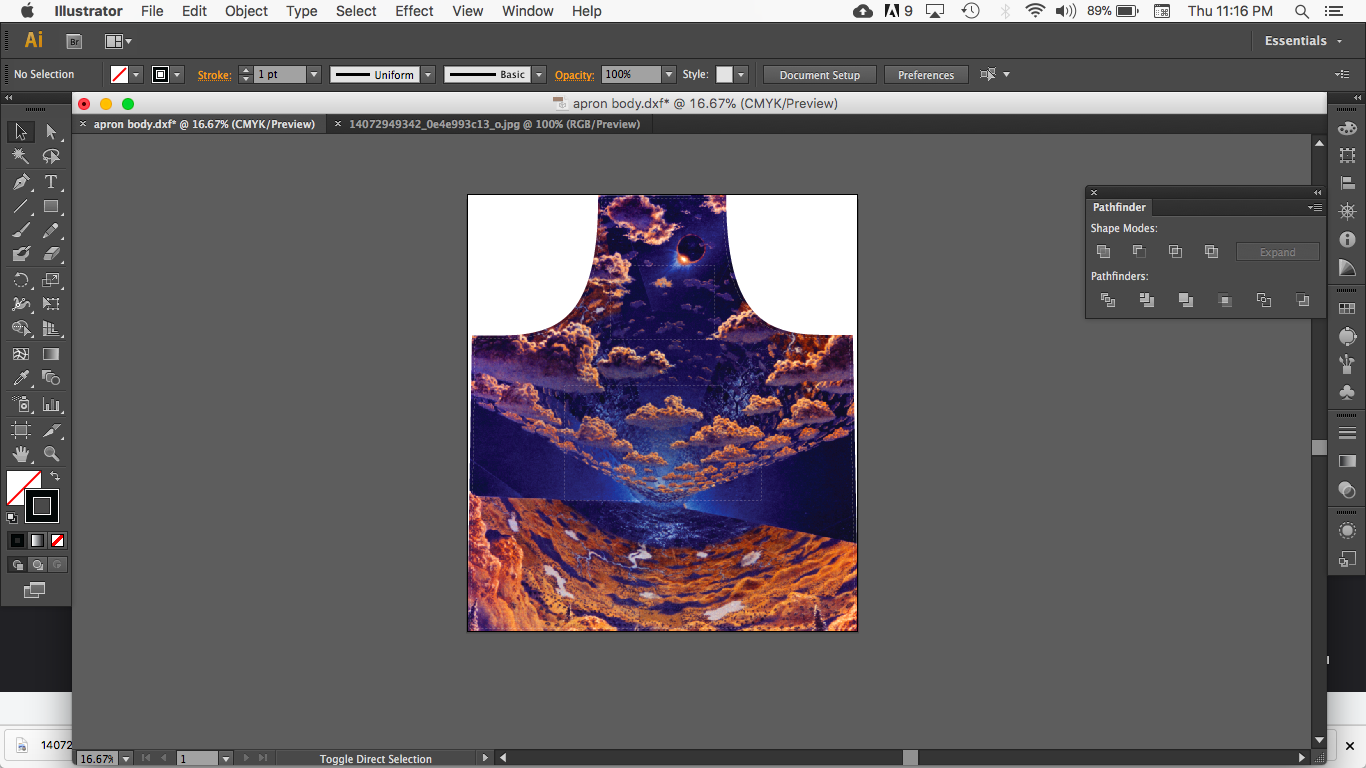Select the Mesh tool
This screenshot has width=1366, height=768.
click(x=20, y=354)
